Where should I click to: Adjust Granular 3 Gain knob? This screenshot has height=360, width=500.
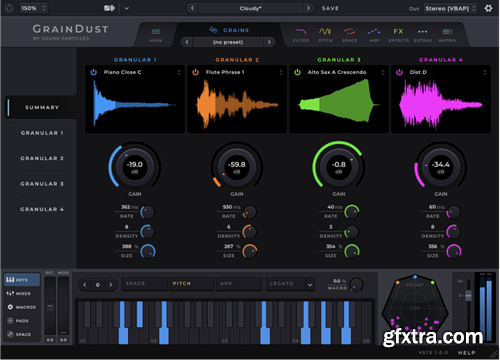tap(339, 166)
